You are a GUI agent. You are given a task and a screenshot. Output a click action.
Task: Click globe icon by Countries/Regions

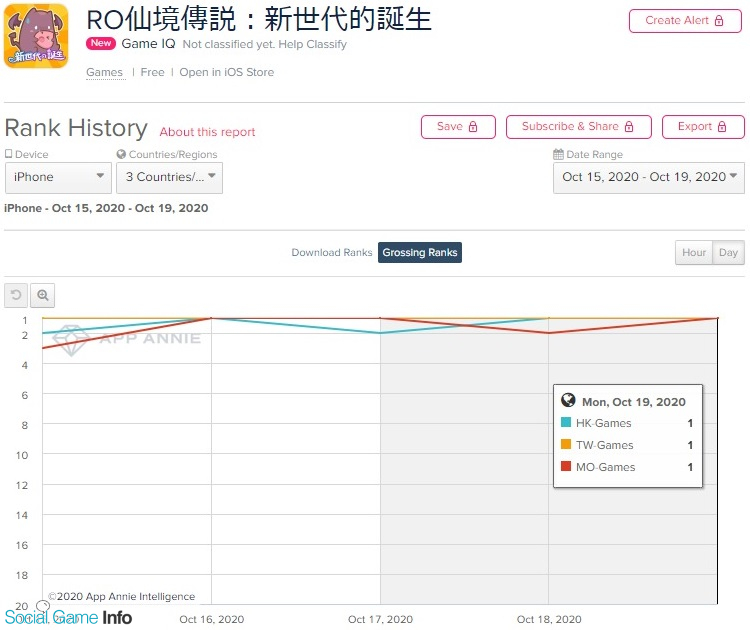pyautogui.click(x=121, y=154)
